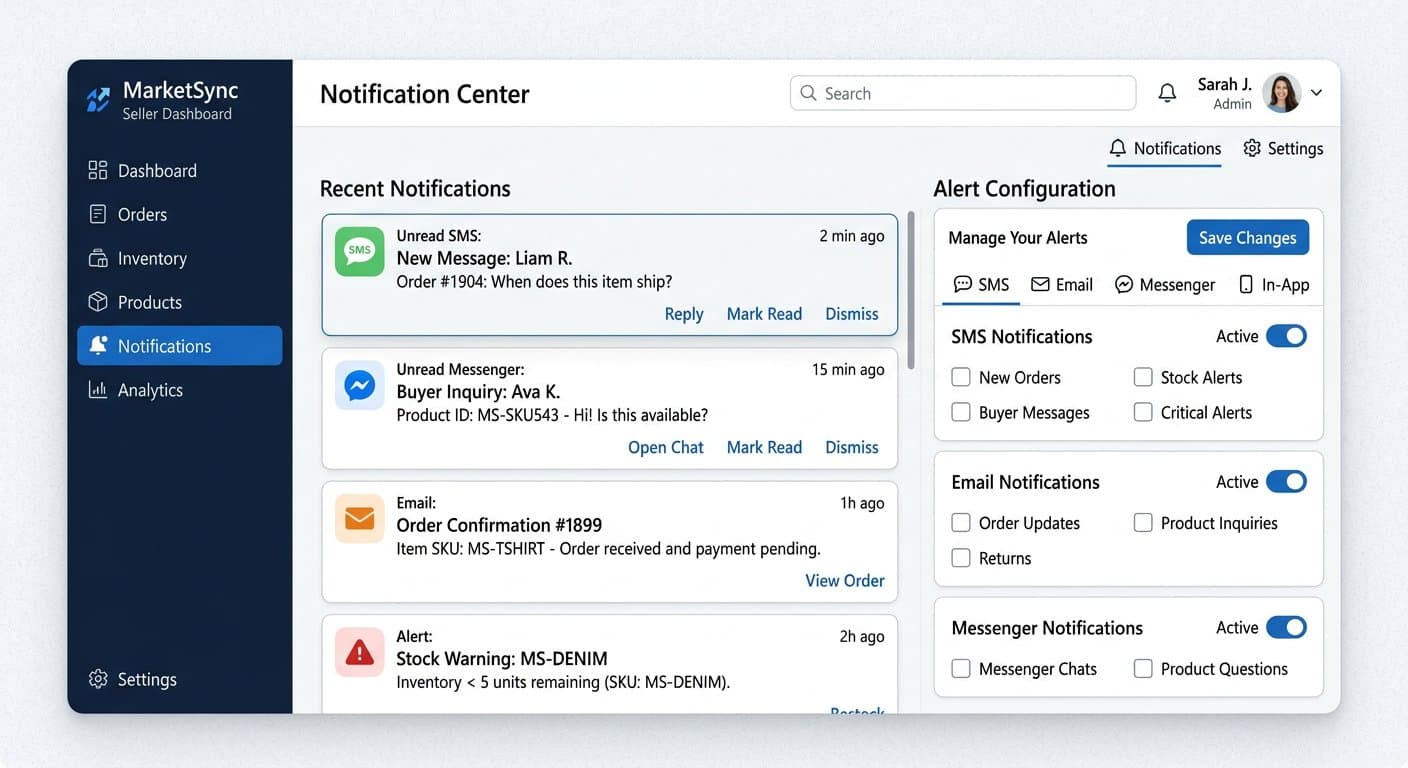Click the MarketSync logo icon
Screen dimensions: 1408x768
(x=98, y=100)
